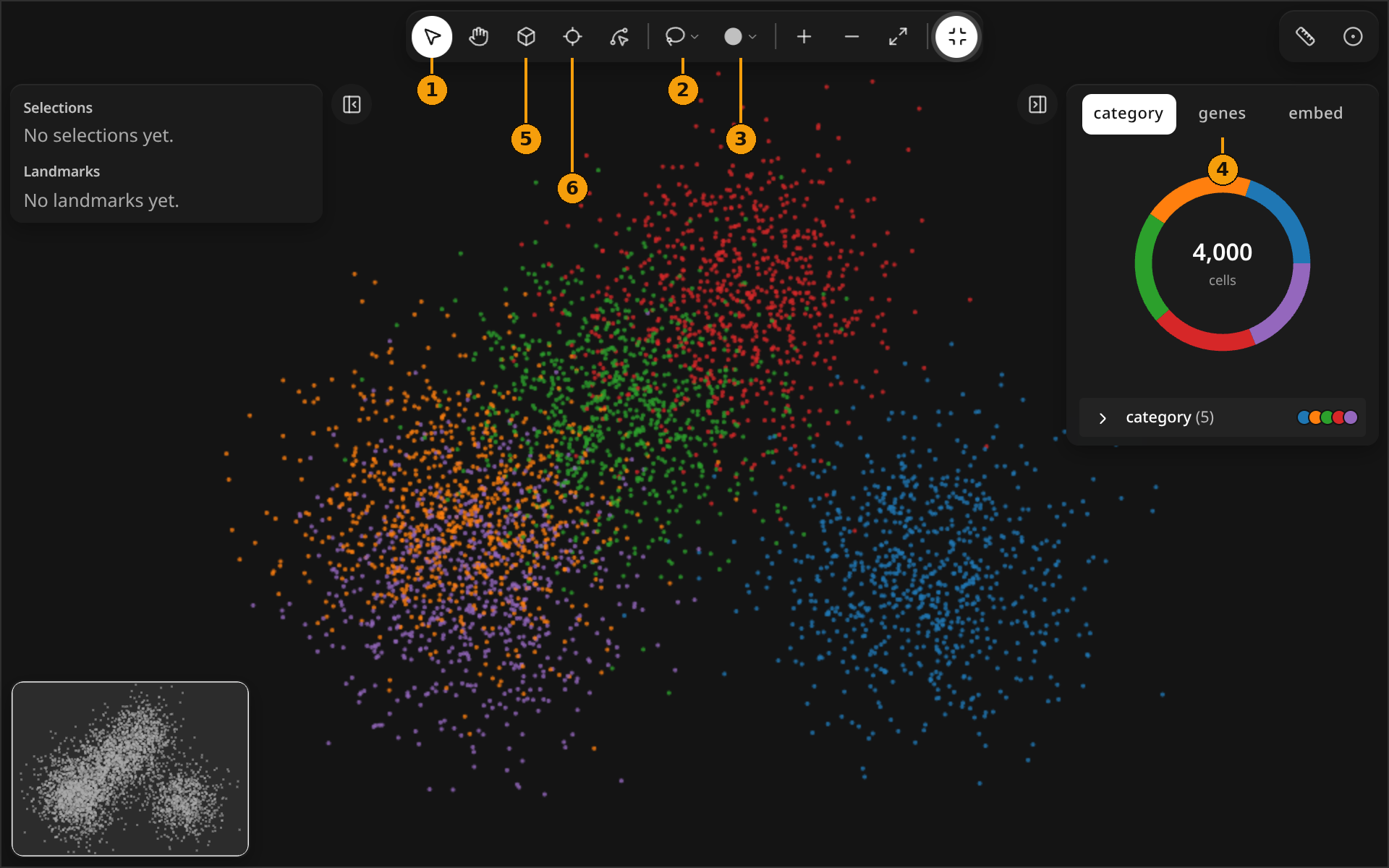
Task: Click the circled dot record icon
Action: (1353, 37)
